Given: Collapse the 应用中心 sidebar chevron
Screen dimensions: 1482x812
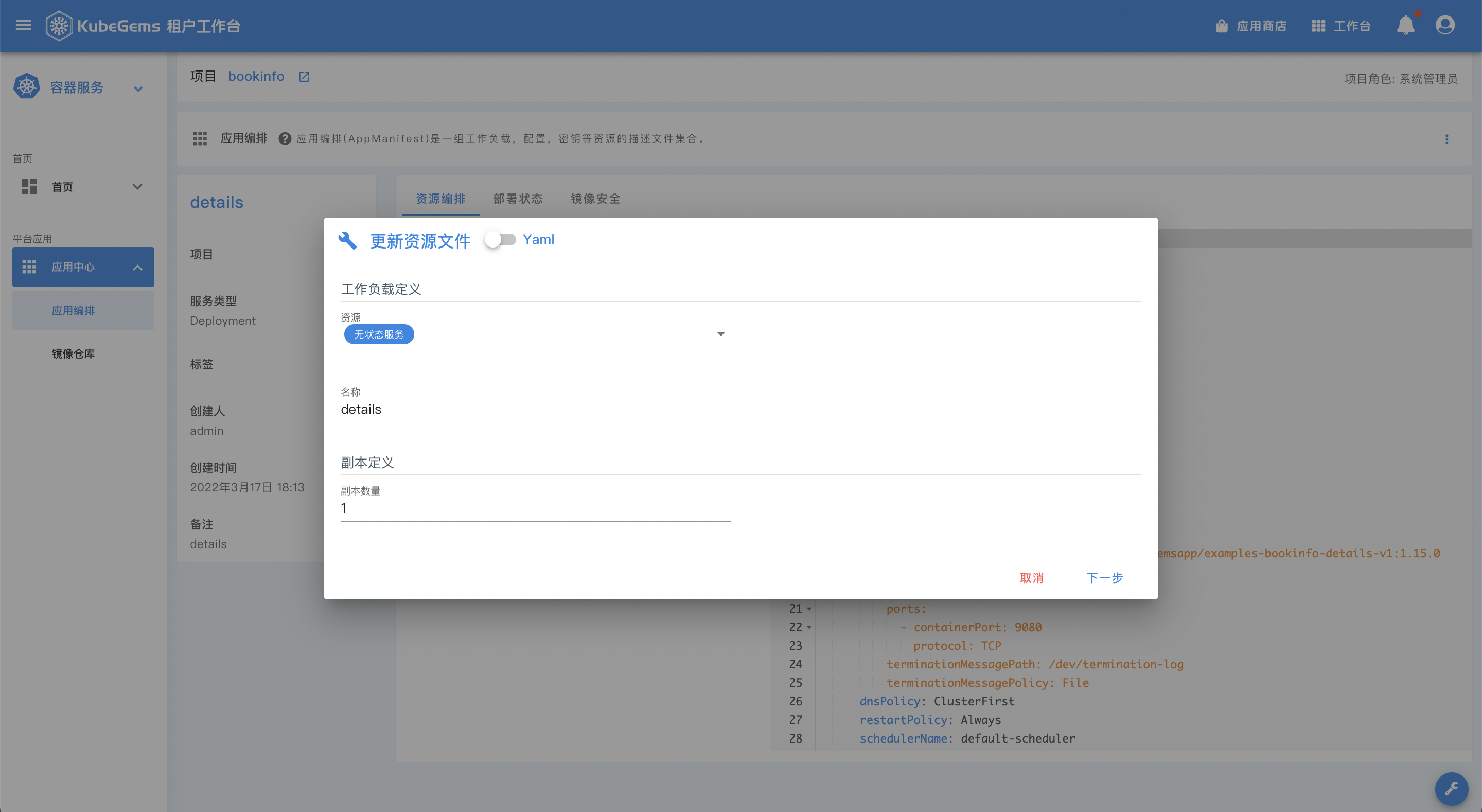Looking at the screenshot, I should pyautogui.click(x=137, y=267).
